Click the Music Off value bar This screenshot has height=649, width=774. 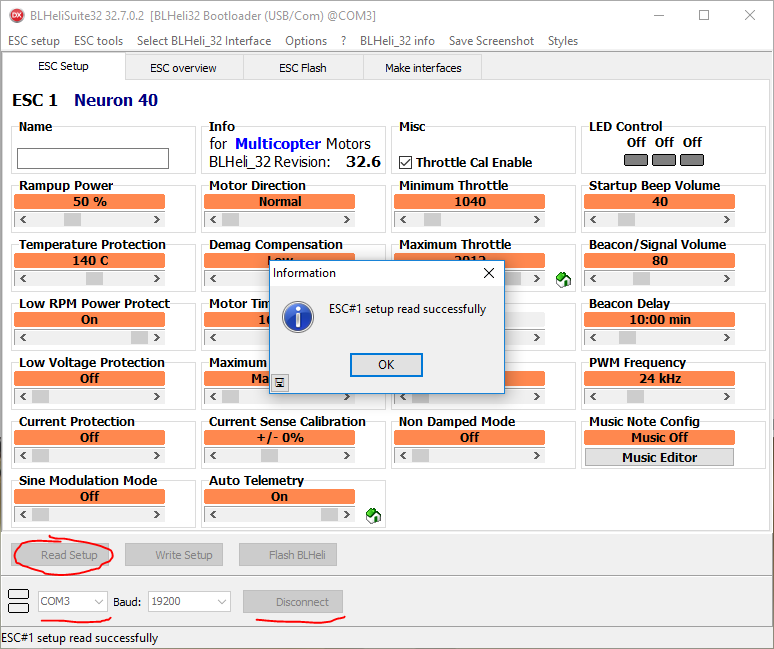coord(659,438)
